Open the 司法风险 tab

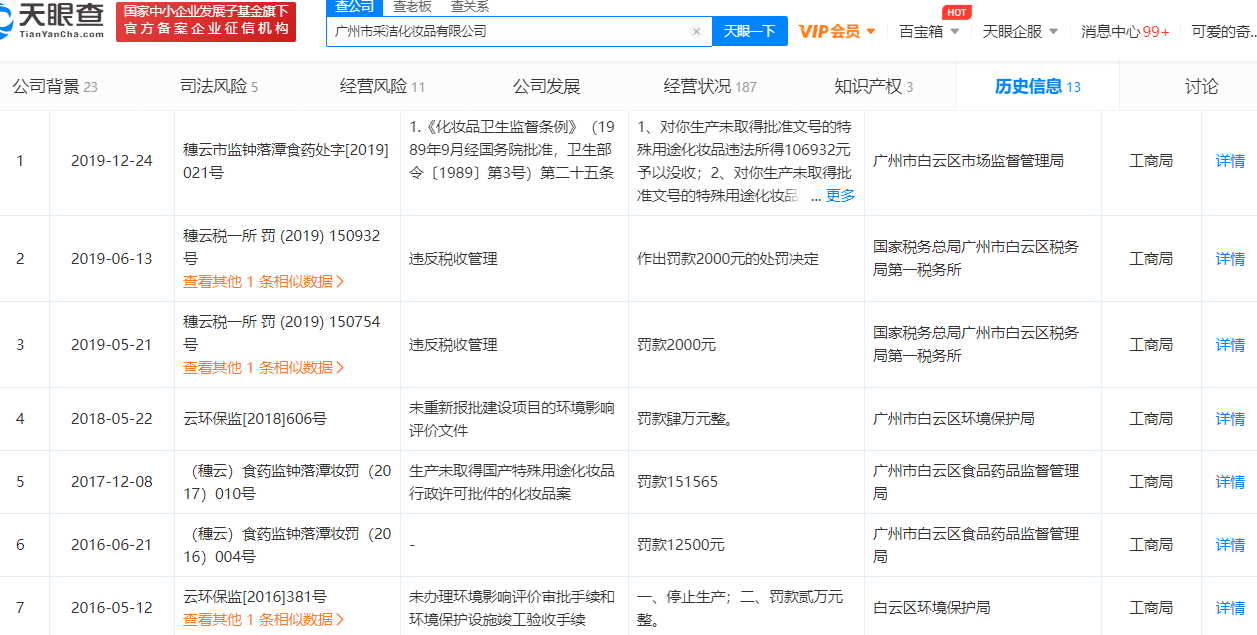pyautogui.click(x=219, y=87)
